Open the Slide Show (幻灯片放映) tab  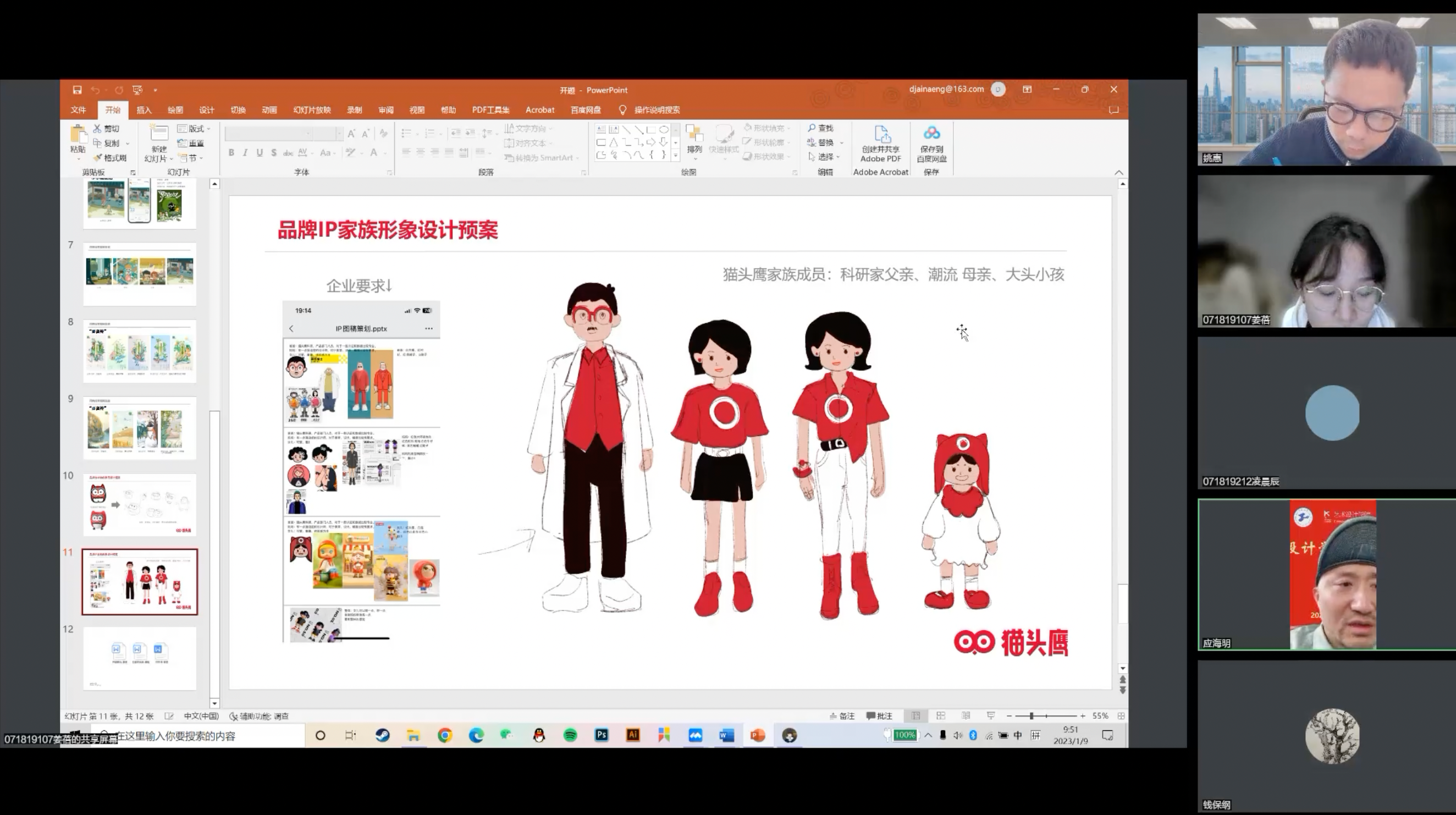click(x=311, y=109)
